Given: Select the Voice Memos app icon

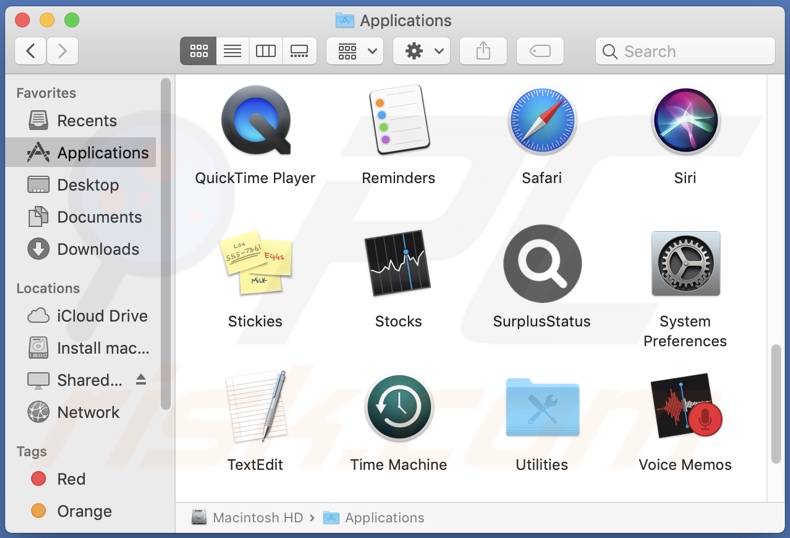Looking at the screenshot, I should pyautogui.click(x=685, y=406).
